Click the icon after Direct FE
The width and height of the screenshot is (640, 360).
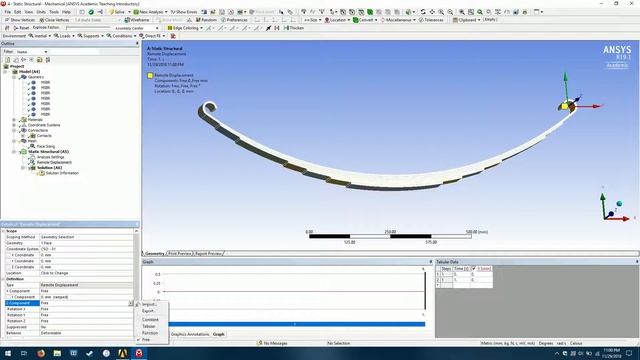[x=173, y=36]
